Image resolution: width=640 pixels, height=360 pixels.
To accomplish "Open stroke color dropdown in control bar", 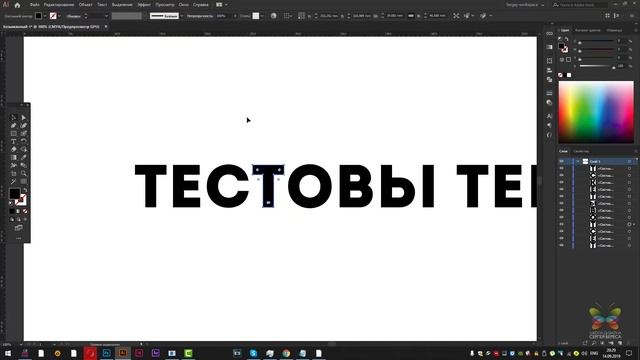I will (x=60, y=16).
